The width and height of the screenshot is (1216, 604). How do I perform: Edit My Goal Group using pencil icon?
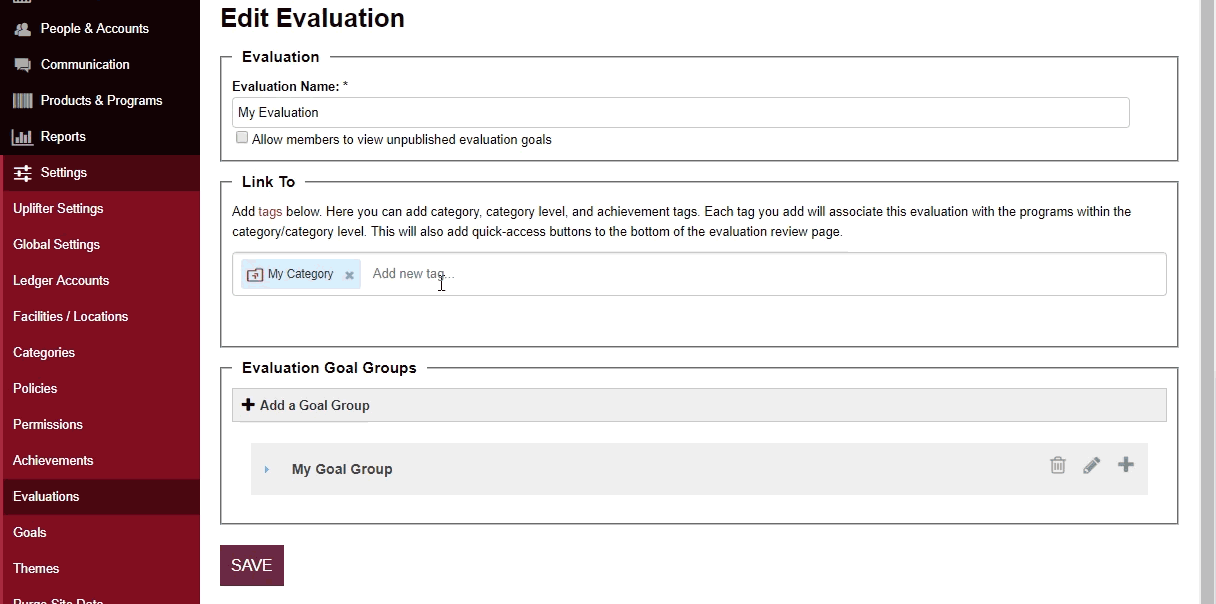[1091, 465]
